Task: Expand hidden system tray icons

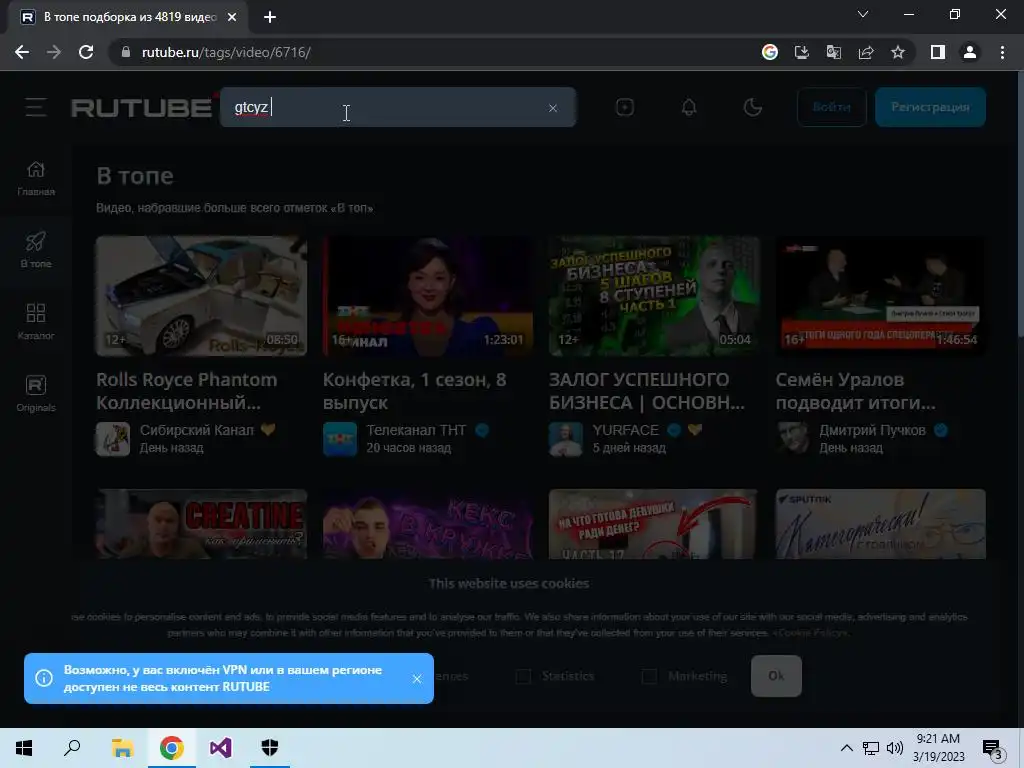Action: 846,748
